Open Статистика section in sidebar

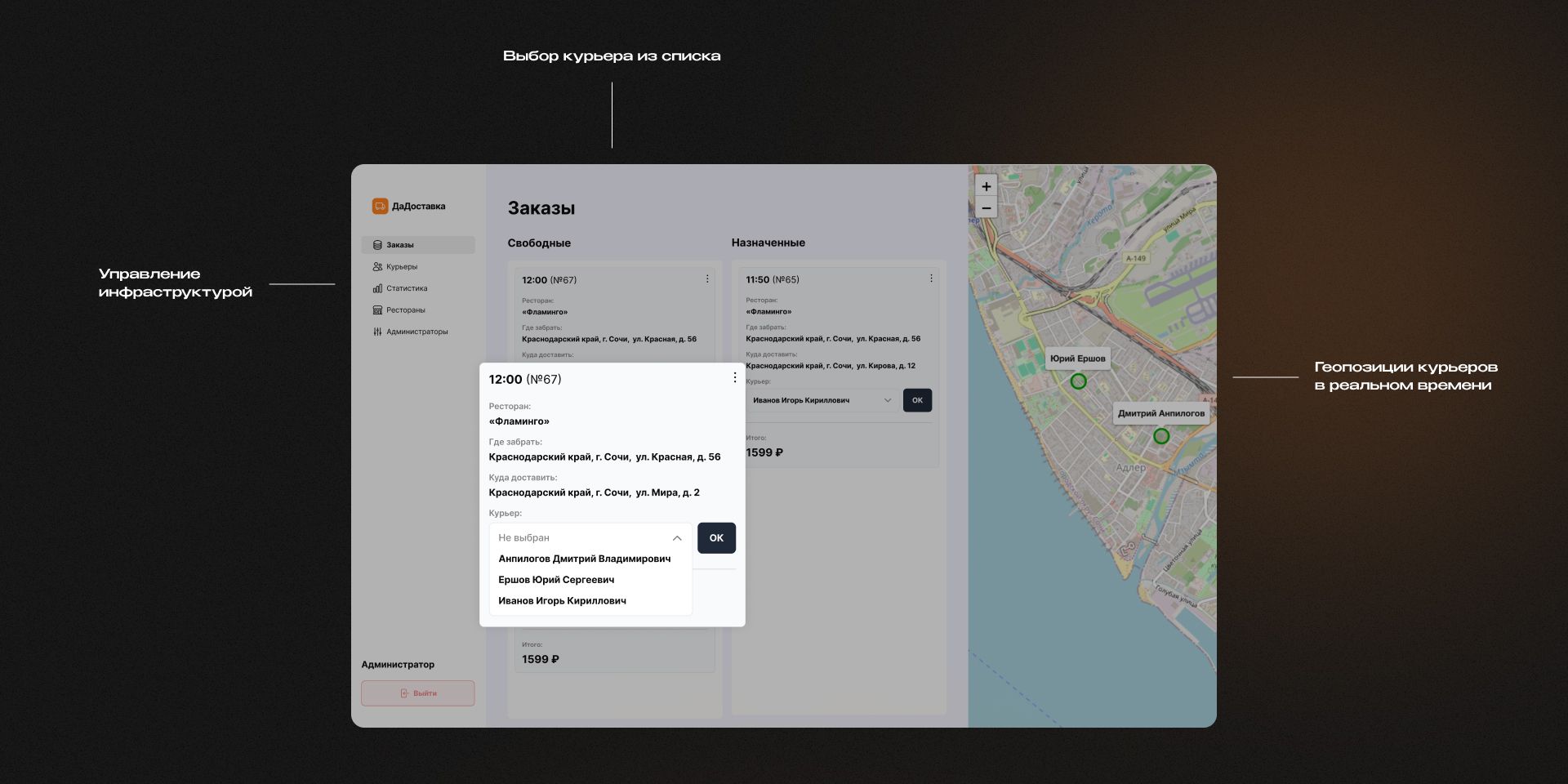(x=418, y=288)
